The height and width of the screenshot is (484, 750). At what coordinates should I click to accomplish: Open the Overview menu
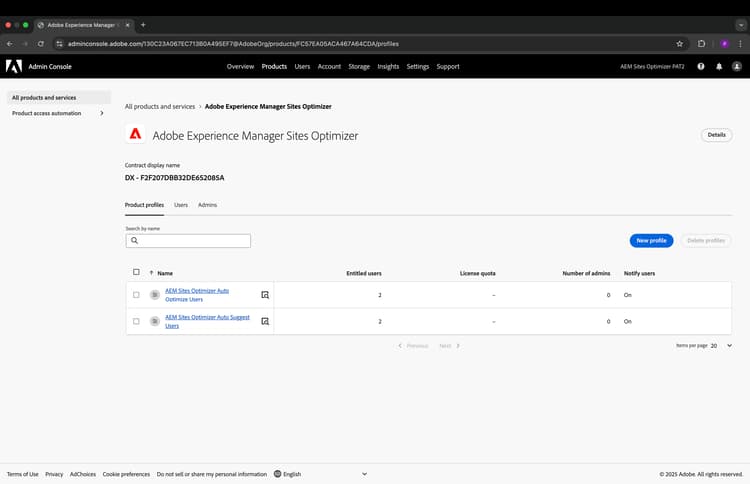click(240, 66)
